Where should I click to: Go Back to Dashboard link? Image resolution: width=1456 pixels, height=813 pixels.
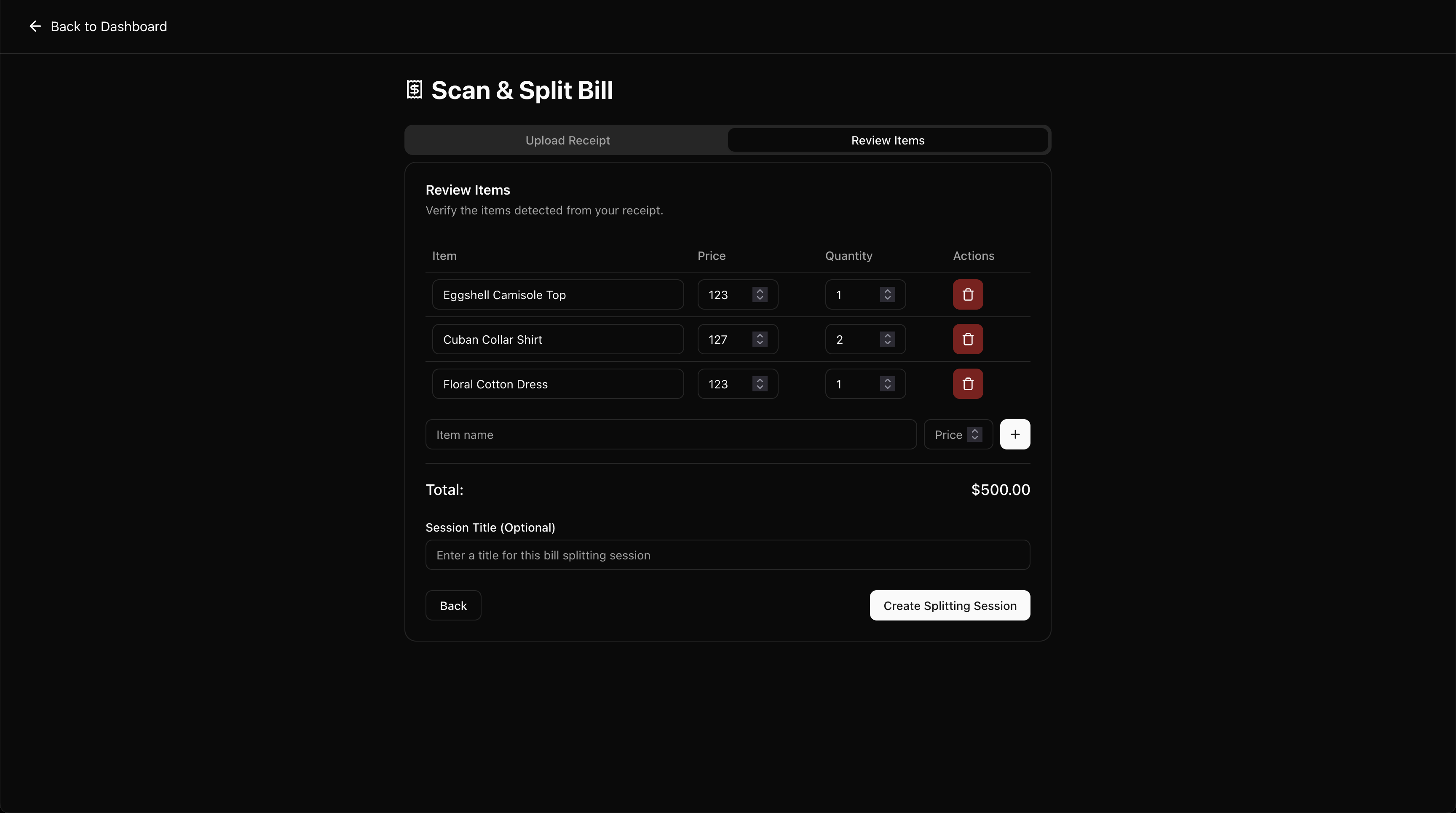(109, 27)
